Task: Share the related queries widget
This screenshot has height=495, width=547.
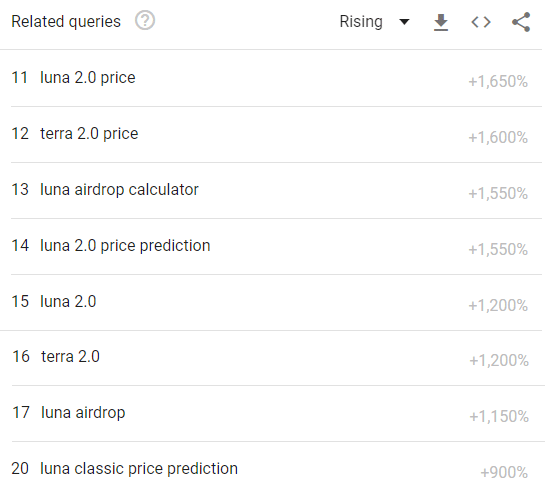Action: click(x=521, y=22)
